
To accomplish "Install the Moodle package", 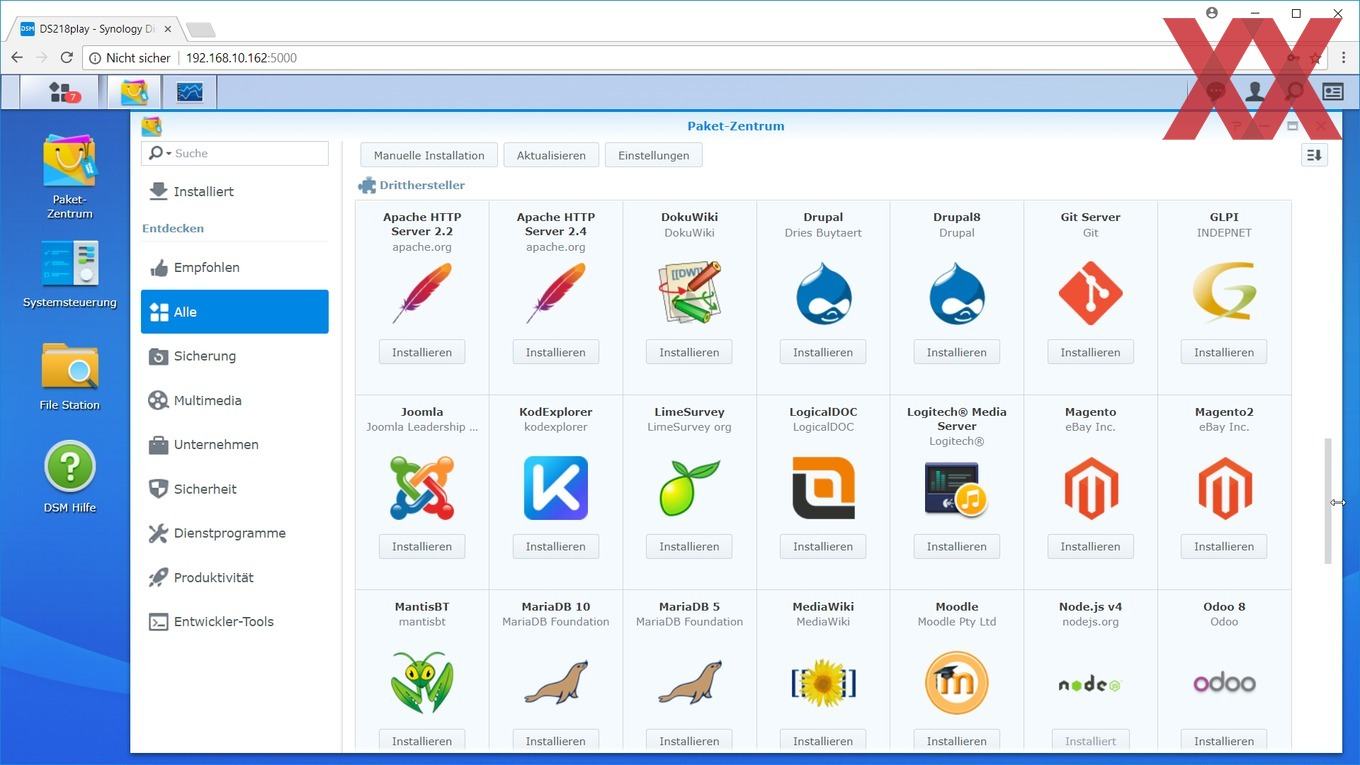I will [957, 741].
